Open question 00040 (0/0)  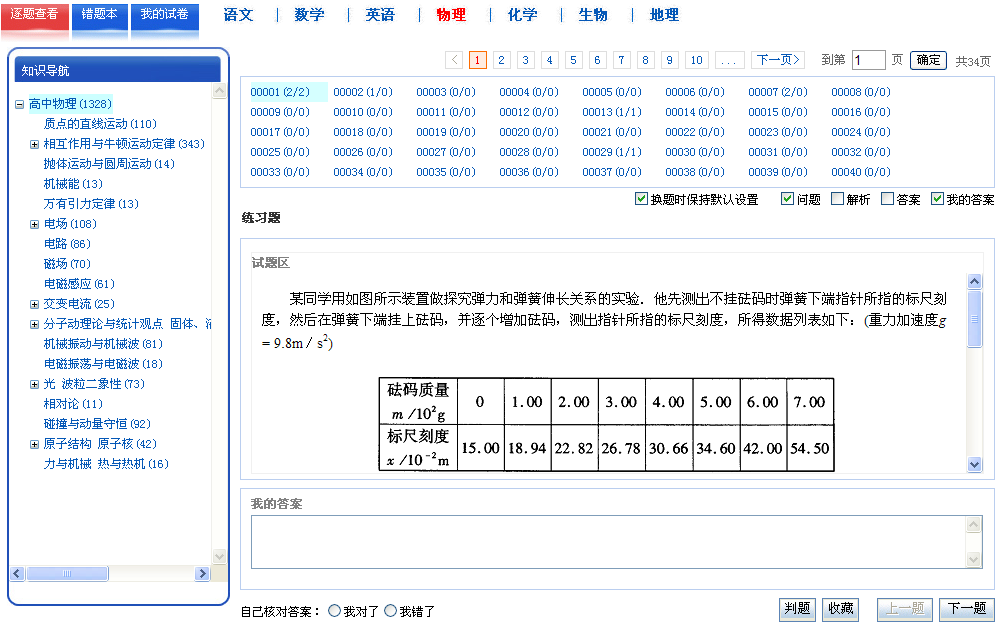tap(861, 173)
